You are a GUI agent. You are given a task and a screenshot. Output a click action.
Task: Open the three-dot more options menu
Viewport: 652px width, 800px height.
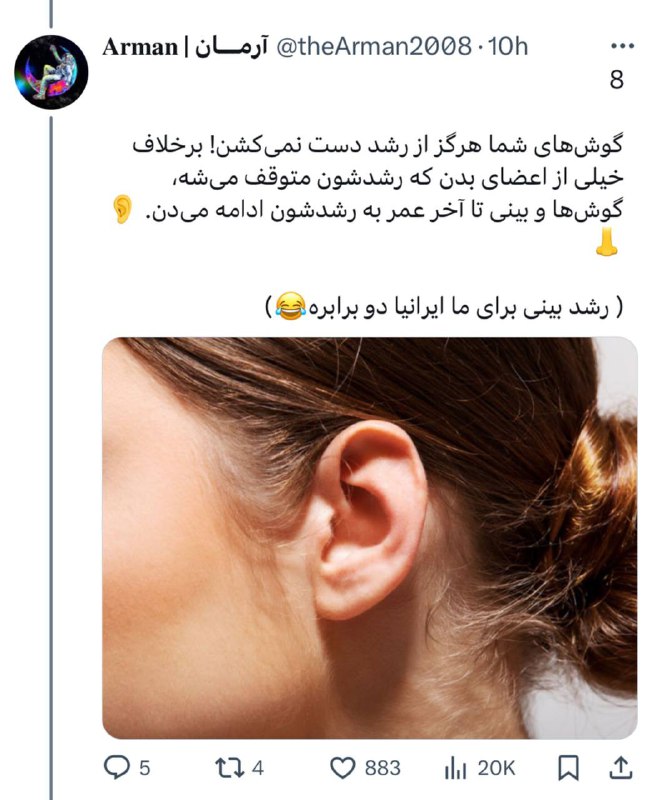click(622, 46)
